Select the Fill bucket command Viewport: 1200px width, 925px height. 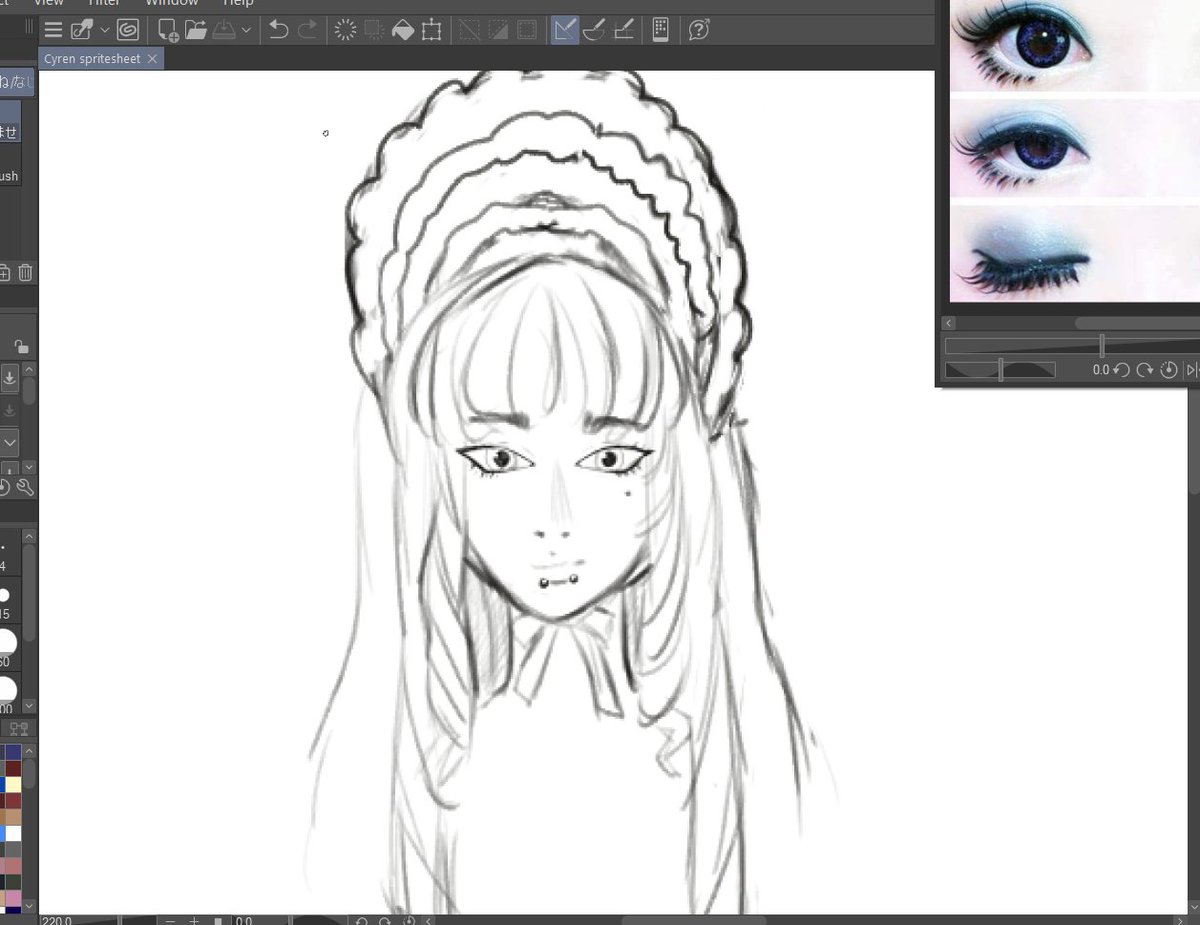tap(402, 30)
